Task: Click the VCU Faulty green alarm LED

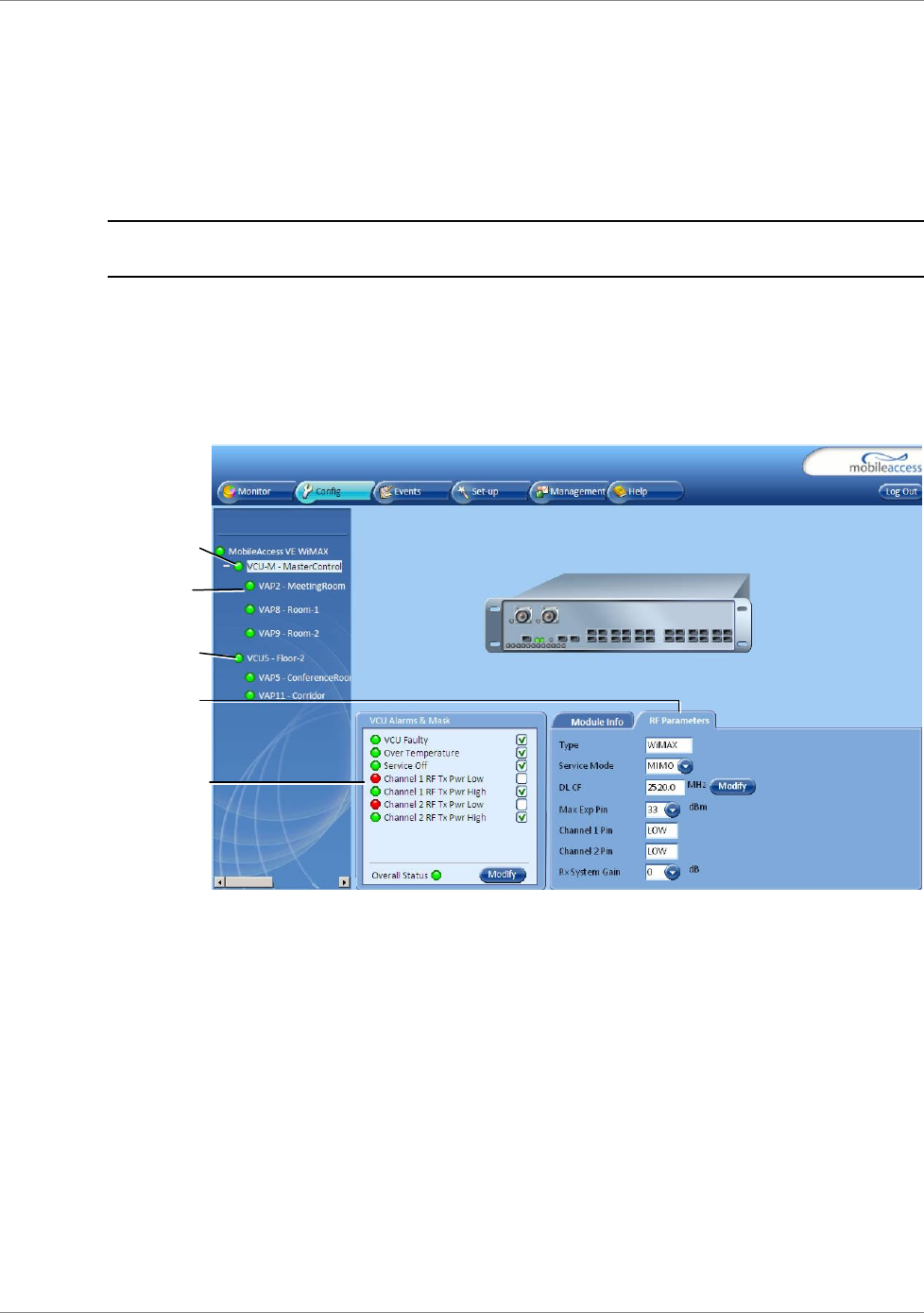Action: click(x=376, y=740)
